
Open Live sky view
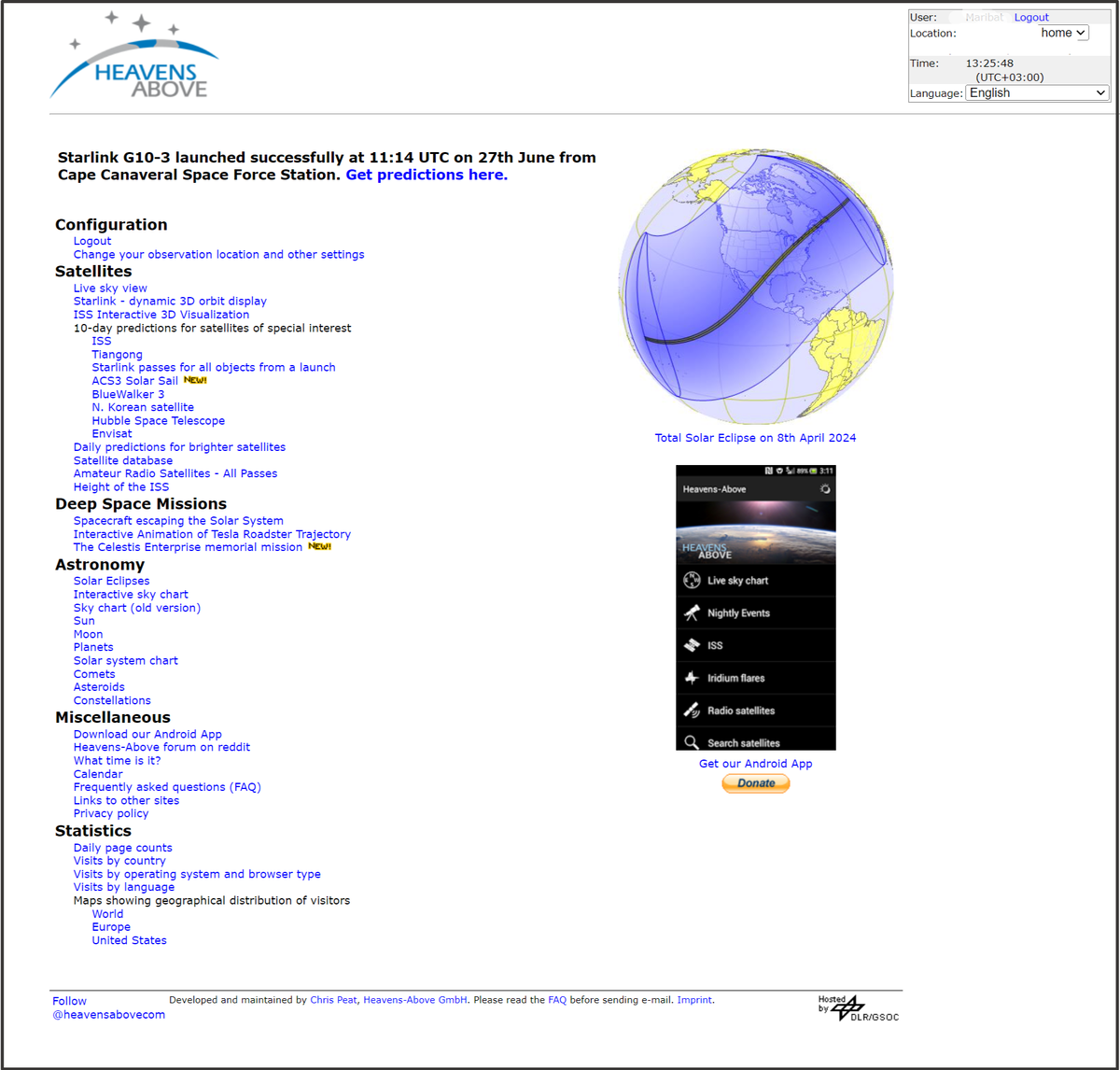pyautogui.click(x=110, y=289)
